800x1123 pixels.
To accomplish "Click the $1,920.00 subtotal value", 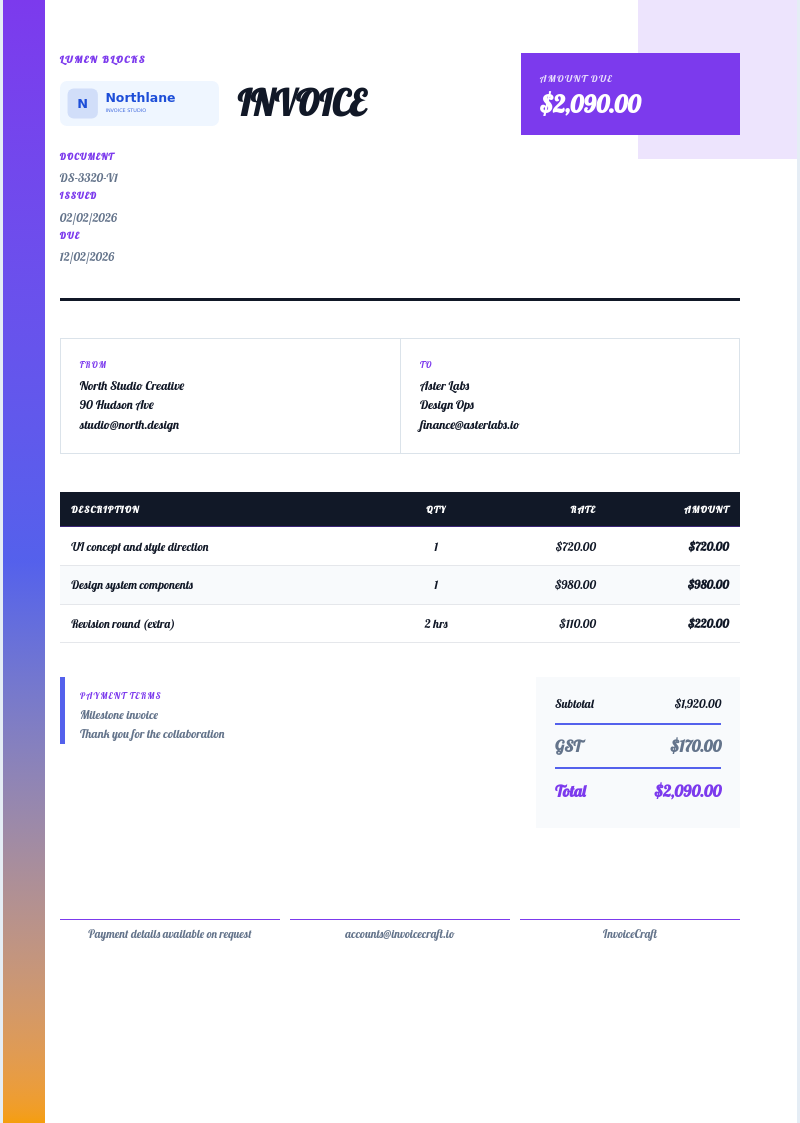I will (698, 704).
